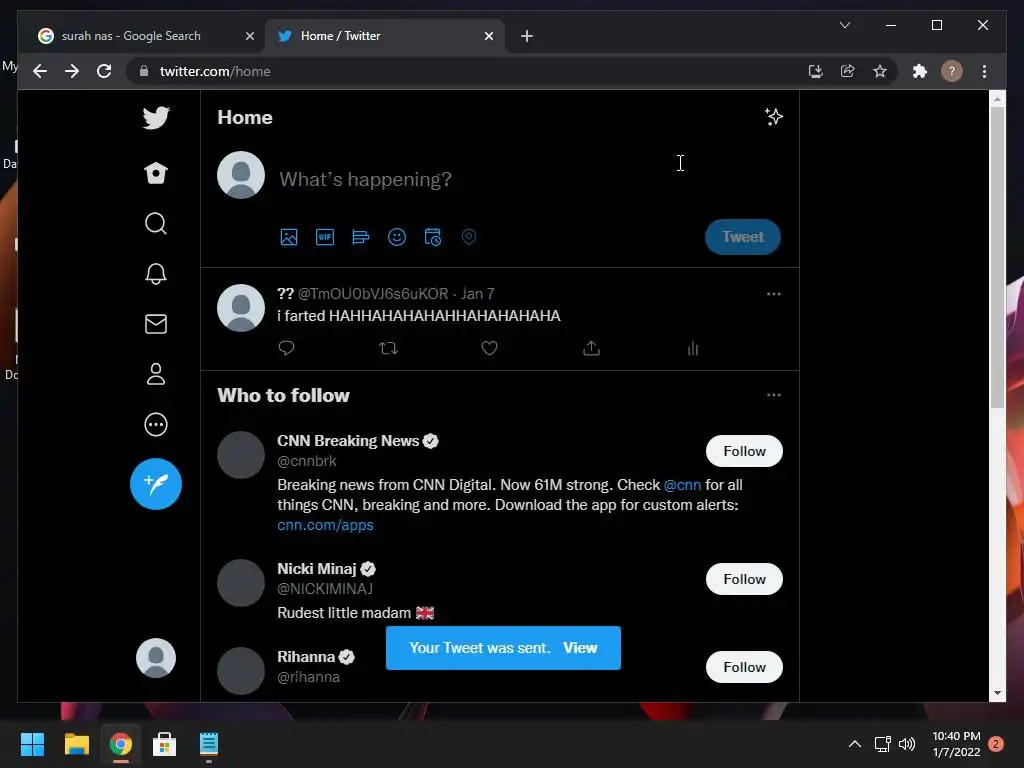This screenshot has width=1024, height=768.
Task: Open the Explore search icon
Action: pyautogui.click(x=156, y=223)
